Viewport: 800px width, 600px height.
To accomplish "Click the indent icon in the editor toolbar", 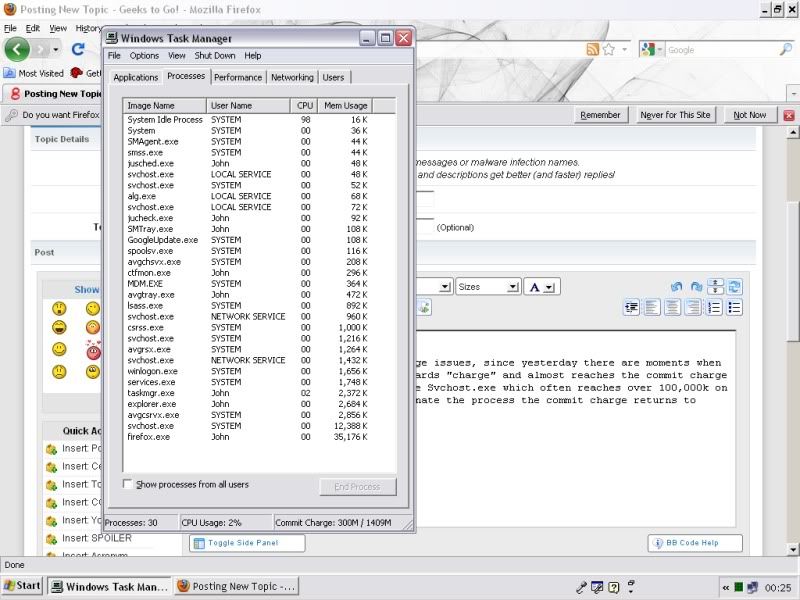I will [632, 308].
